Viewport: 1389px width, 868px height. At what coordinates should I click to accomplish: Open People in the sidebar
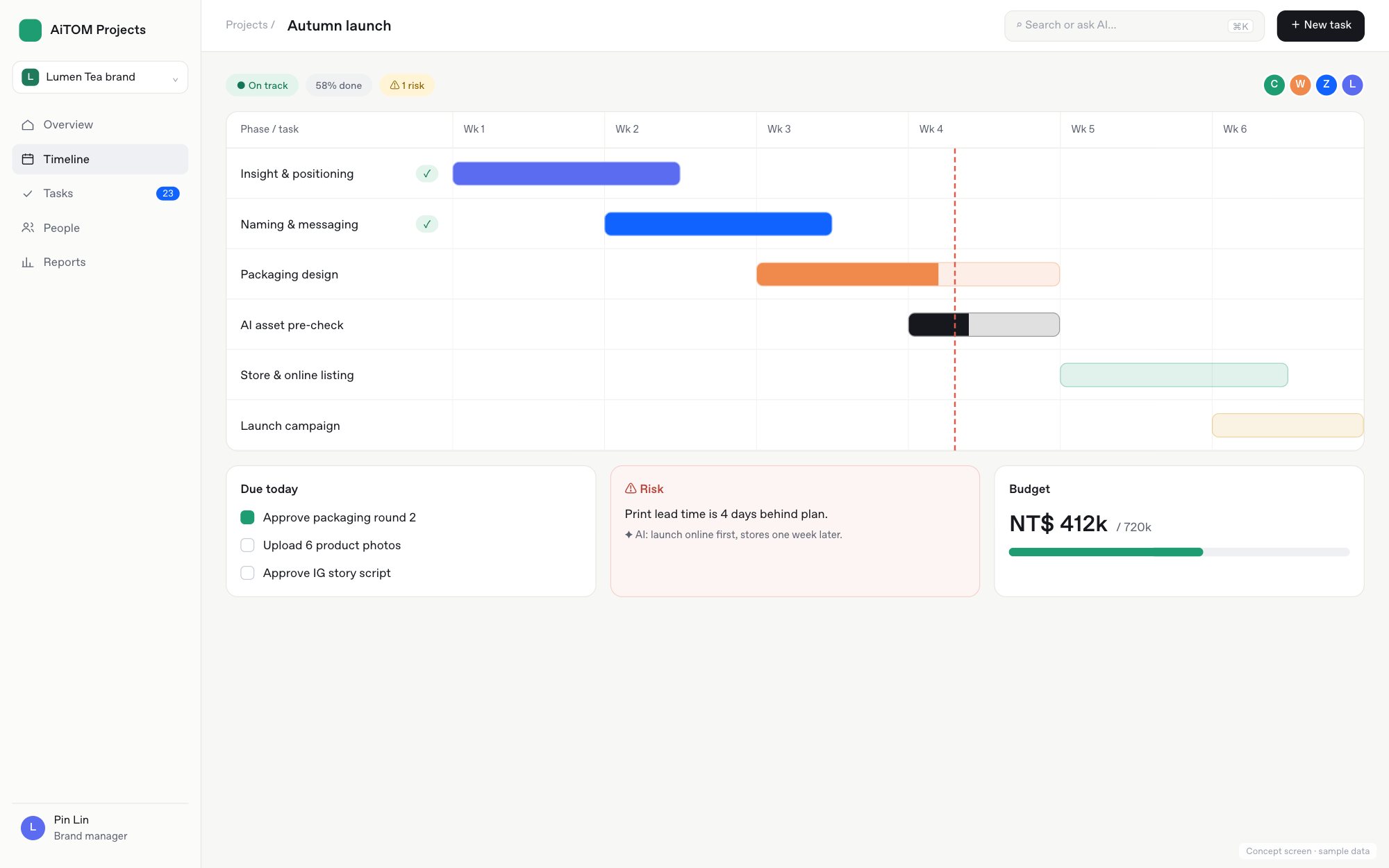[x=100, y=228]
